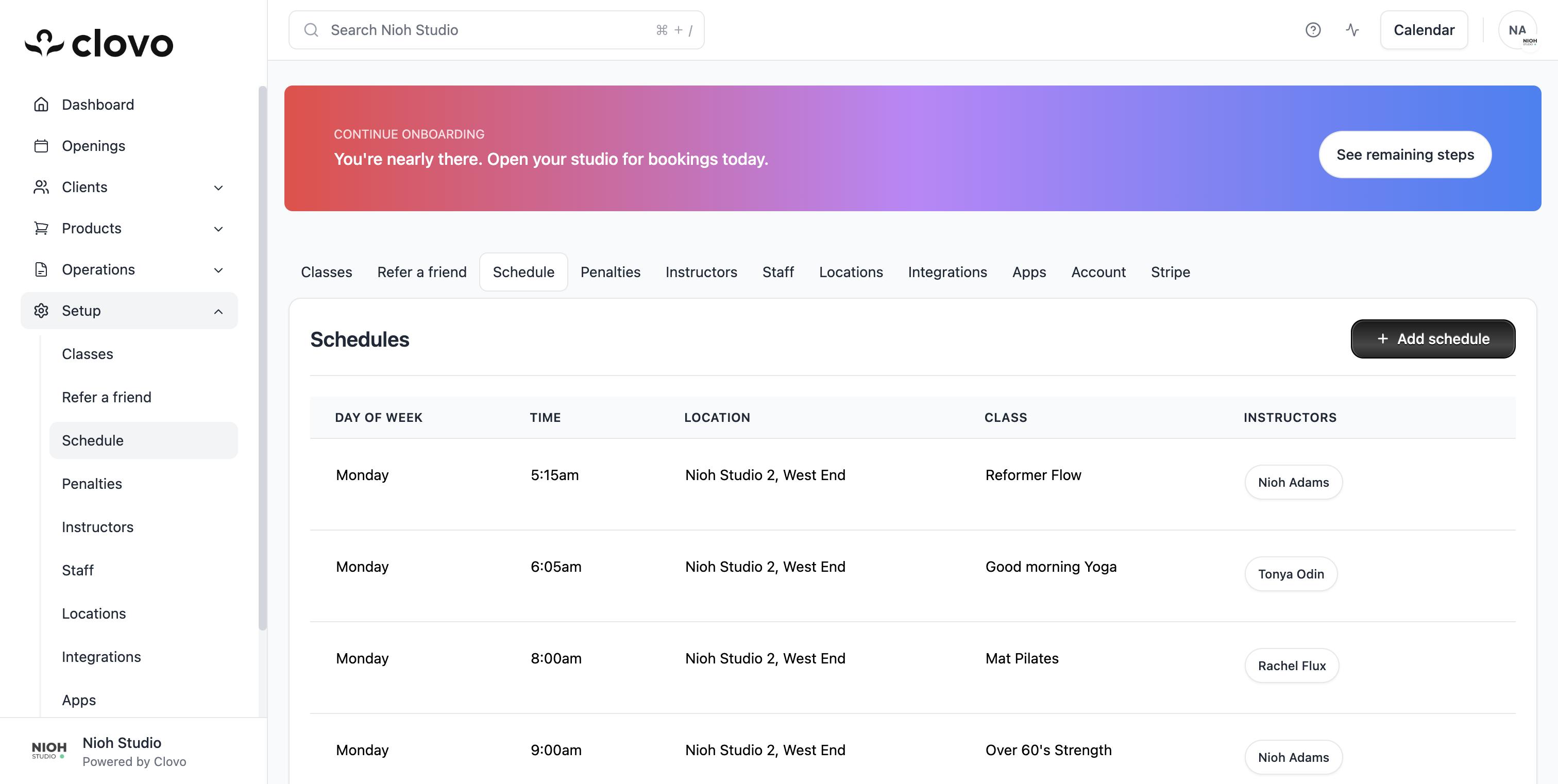Click the TIME column header
Viewport: 1558px width, 784px height.
point(545,418)
